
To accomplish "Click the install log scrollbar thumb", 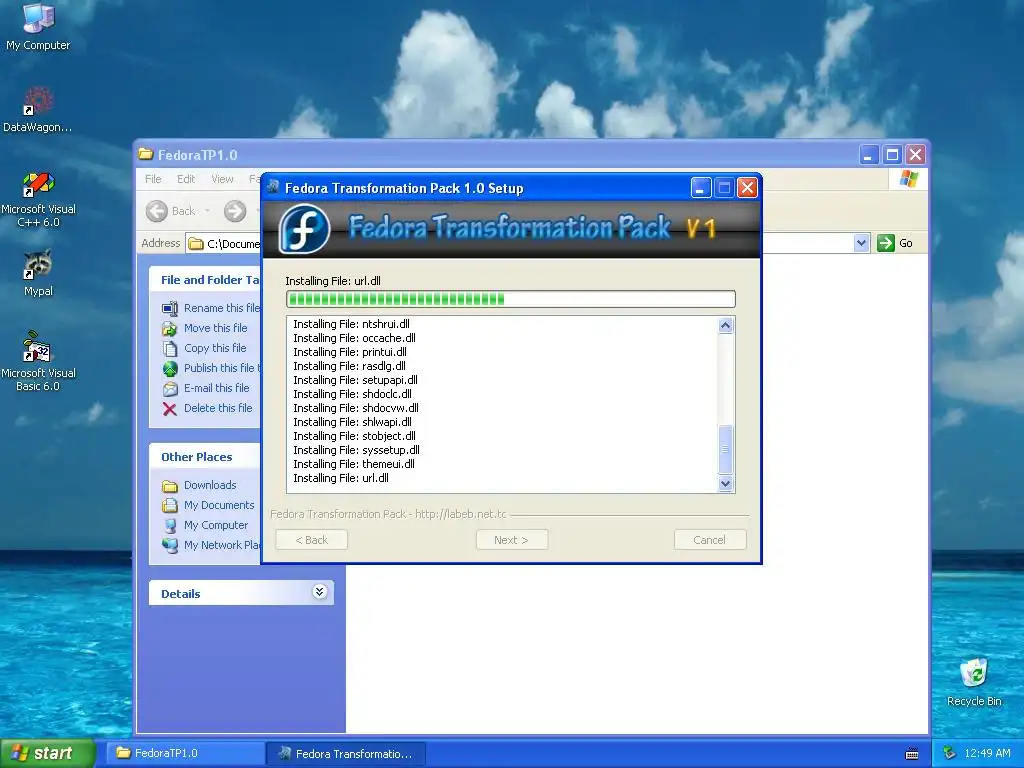I will pos(726,449).
